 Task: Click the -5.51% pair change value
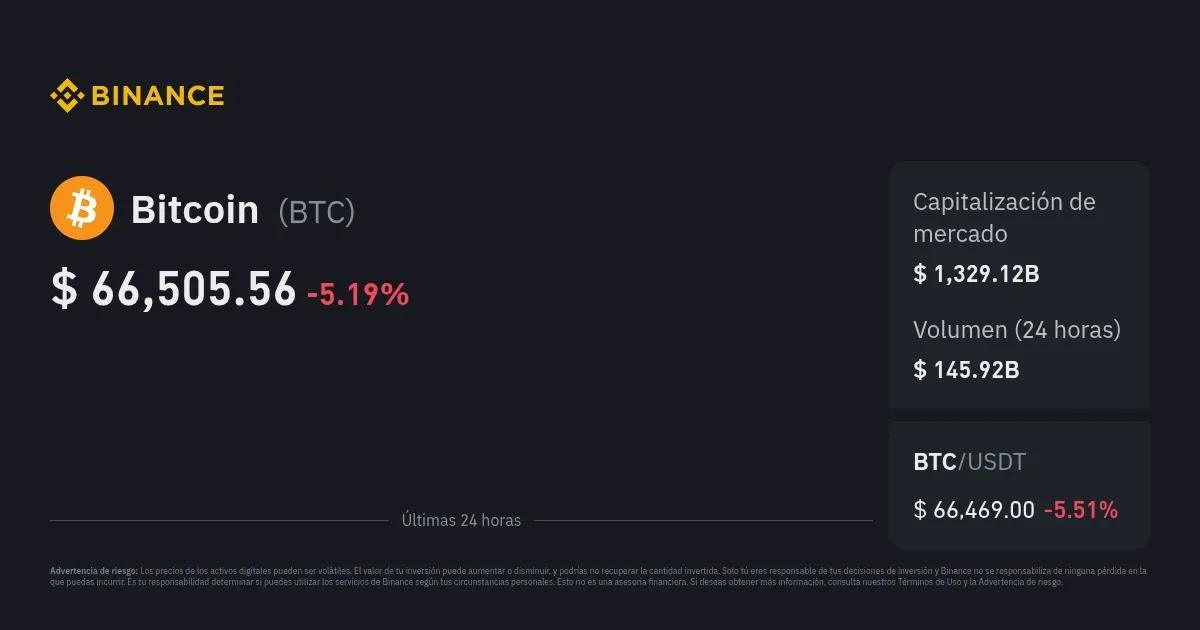click(1081, 510)
